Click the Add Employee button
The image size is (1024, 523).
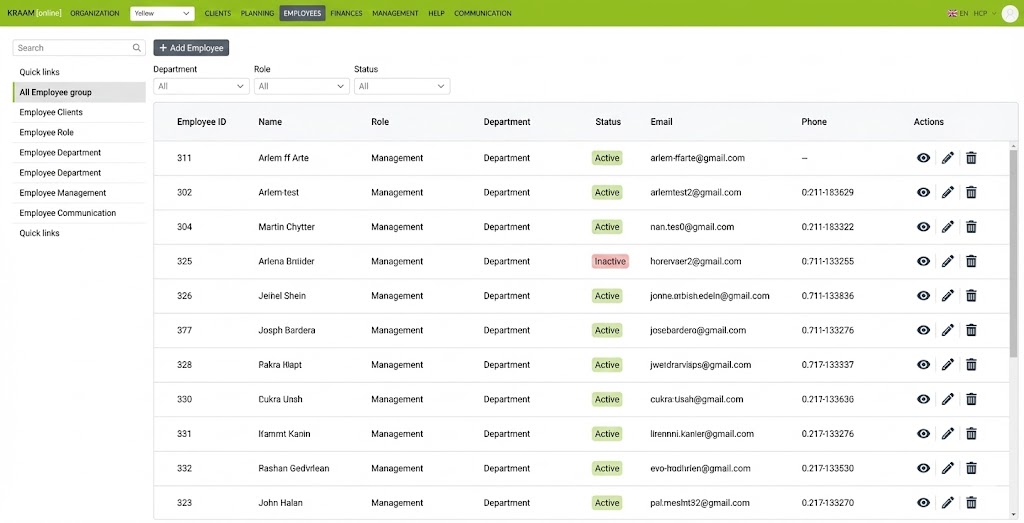(x=191, y=48)
